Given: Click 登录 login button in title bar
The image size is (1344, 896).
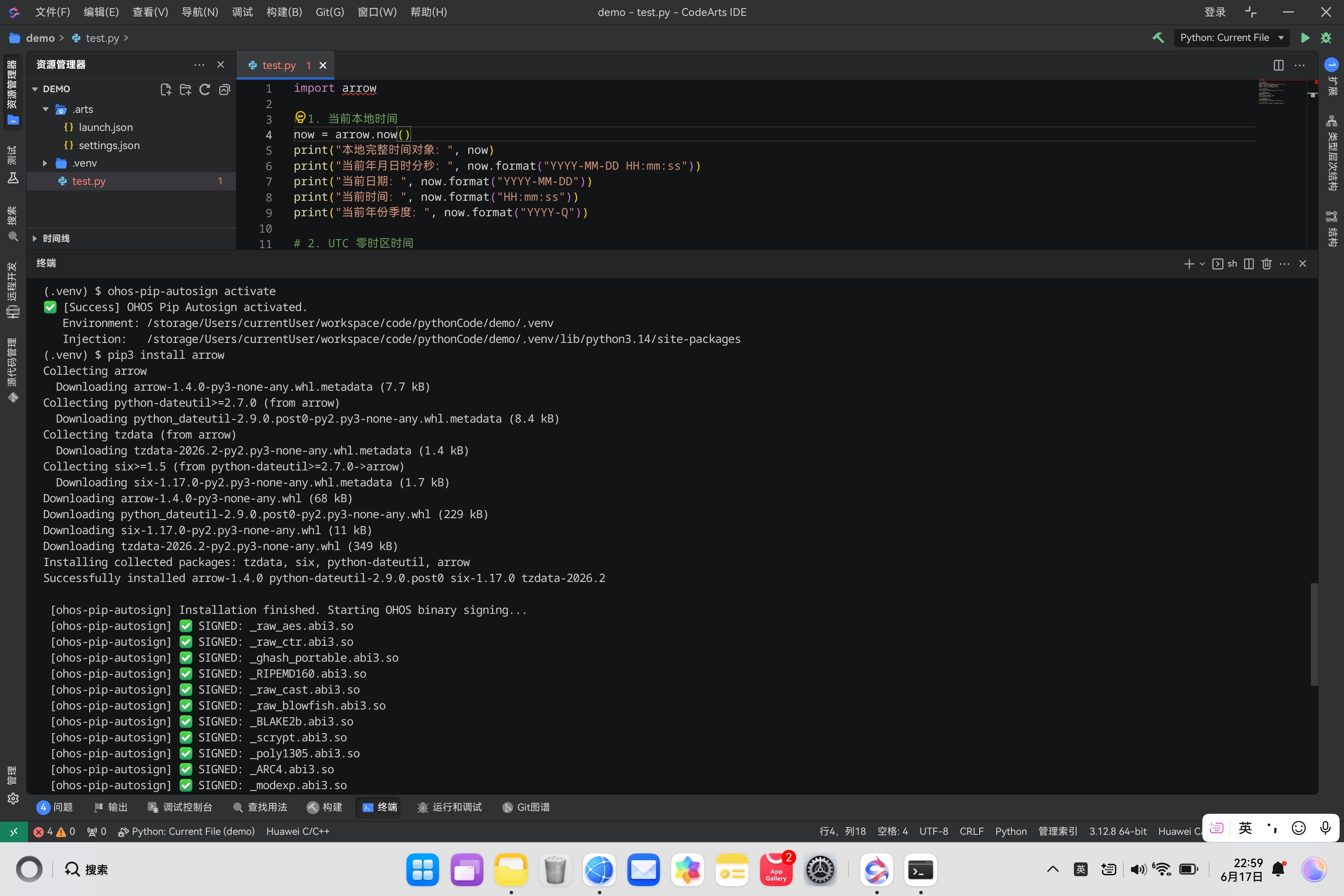Looking at the screenshot, I should pyautogui.click(x=1215, y=12).
